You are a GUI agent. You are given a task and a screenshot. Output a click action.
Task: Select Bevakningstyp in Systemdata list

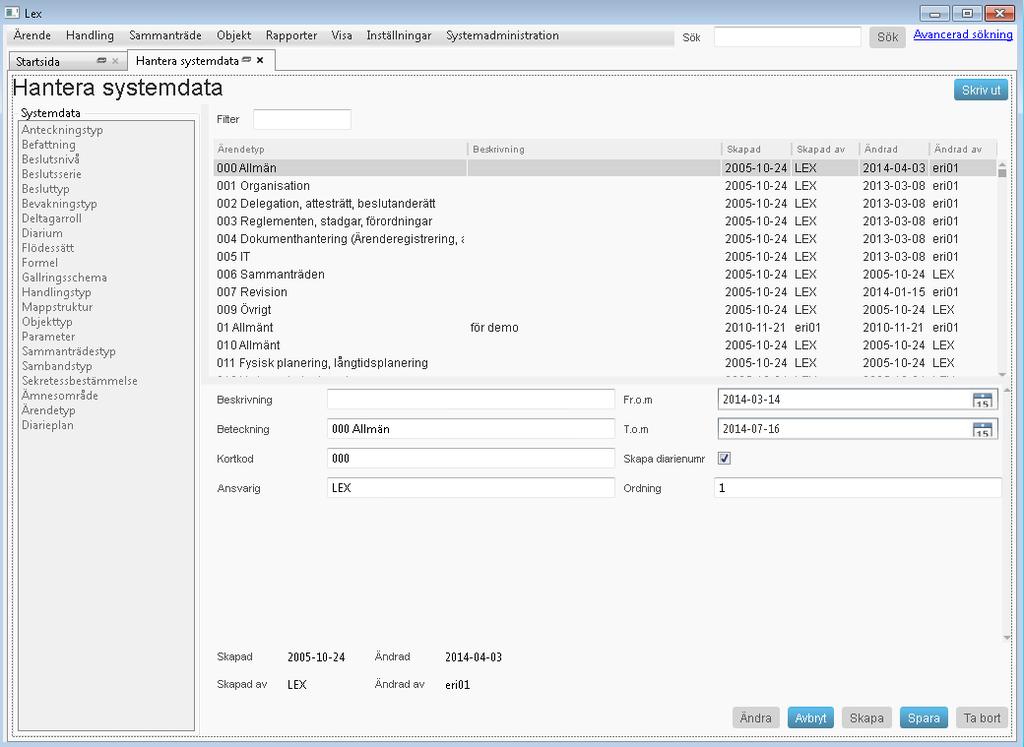[x=59, y=204]
